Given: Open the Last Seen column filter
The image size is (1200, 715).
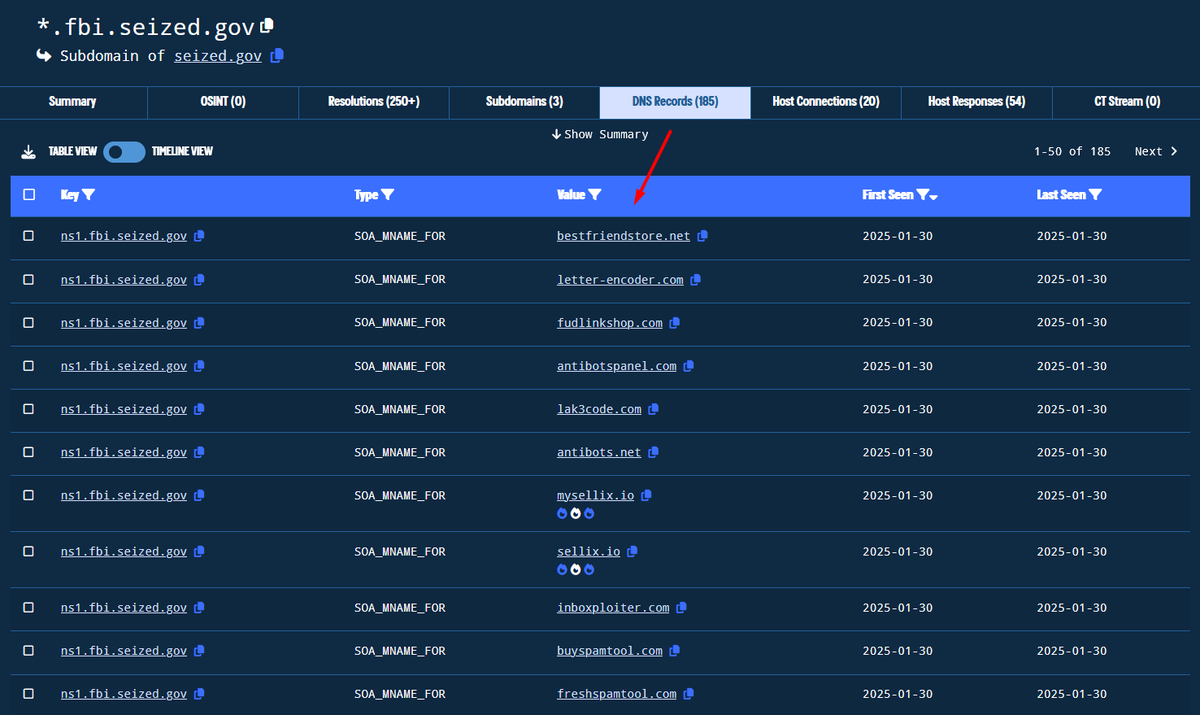Looking at the screenshot, I should pyautogui.click(x=1095, y=195).
